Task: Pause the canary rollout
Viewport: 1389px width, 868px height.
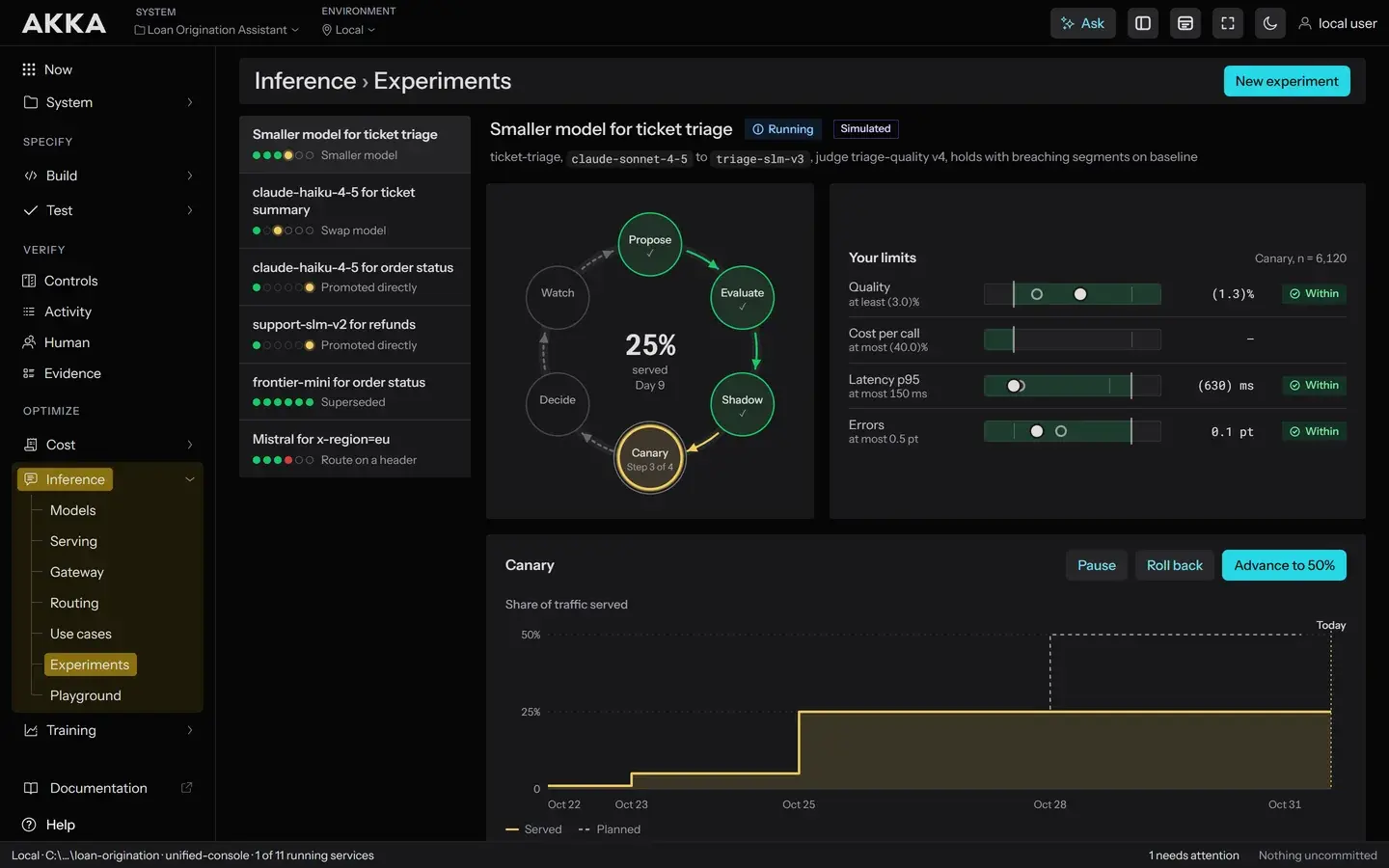Action: coord(1097,565)
